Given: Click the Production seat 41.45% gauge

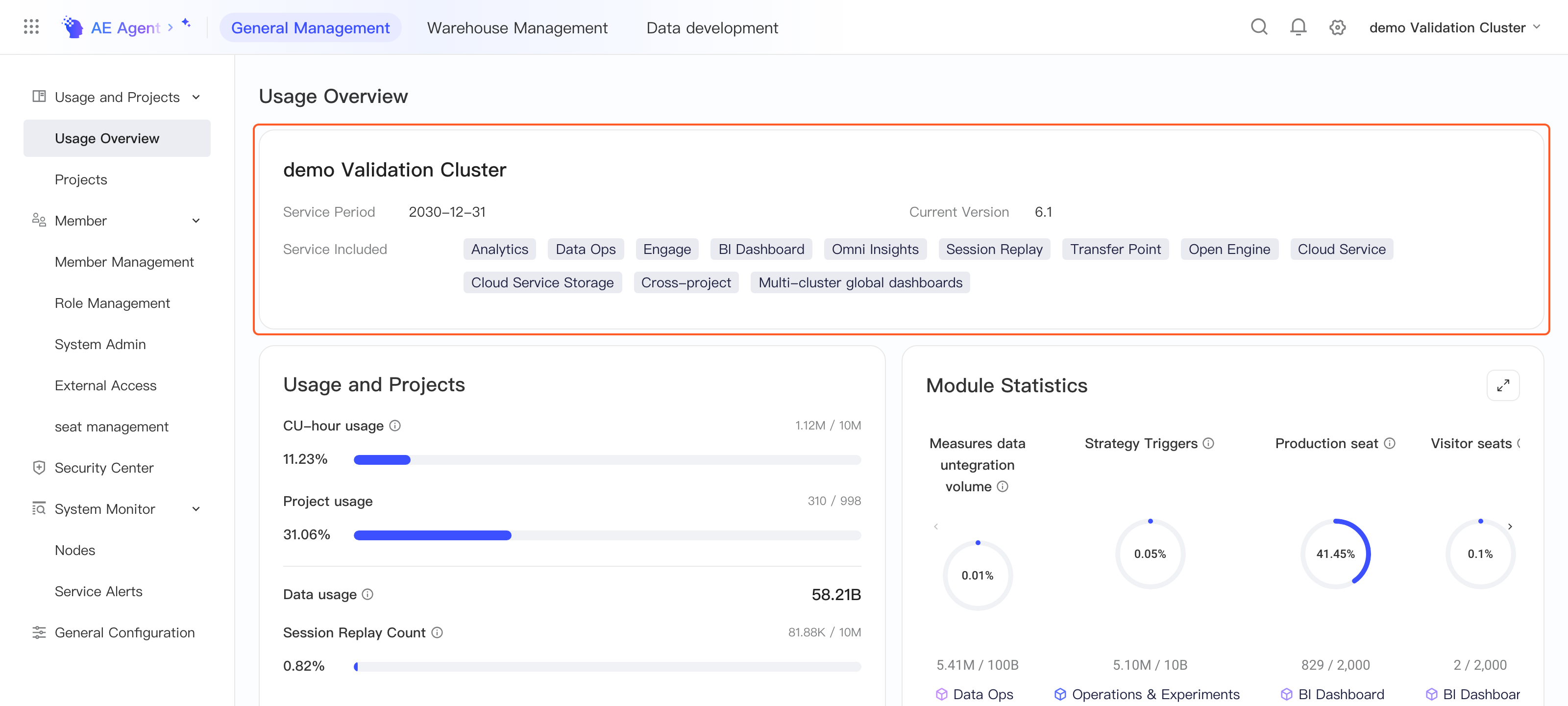Looking at the screenshot, I should point(1335,553).
